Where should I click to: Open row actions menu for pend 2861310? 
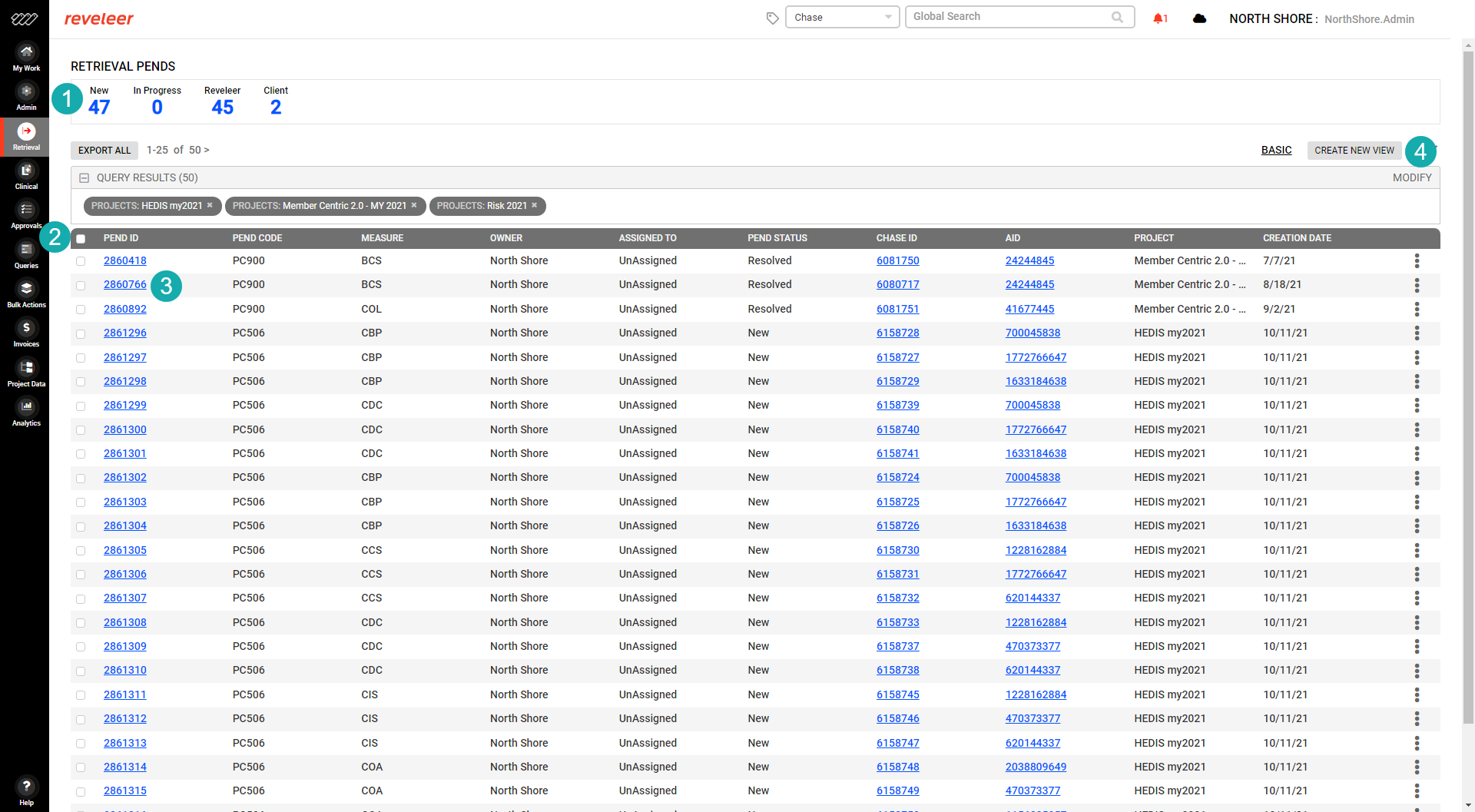[x=1417, y=671]
